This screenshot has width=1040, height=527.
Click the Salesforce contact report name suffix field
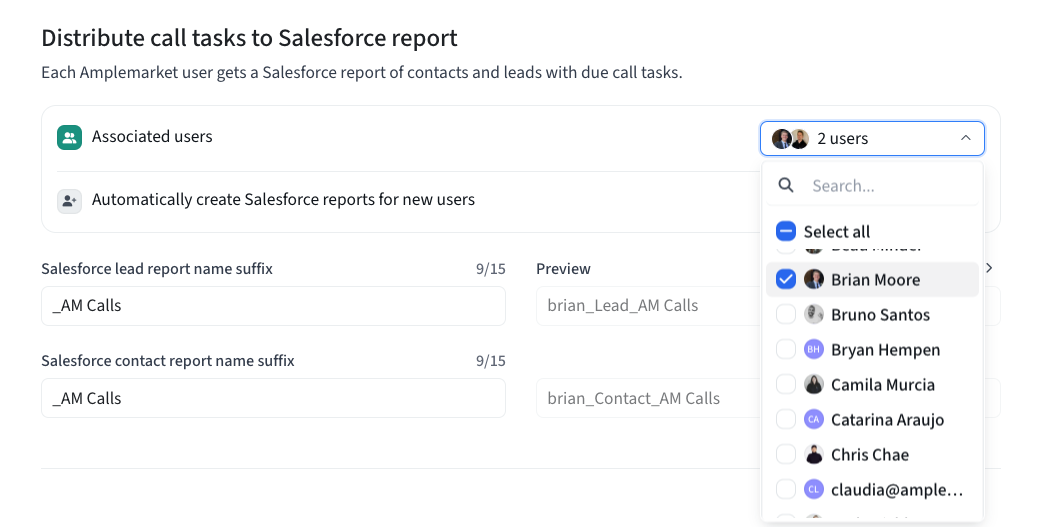point(273,398)
